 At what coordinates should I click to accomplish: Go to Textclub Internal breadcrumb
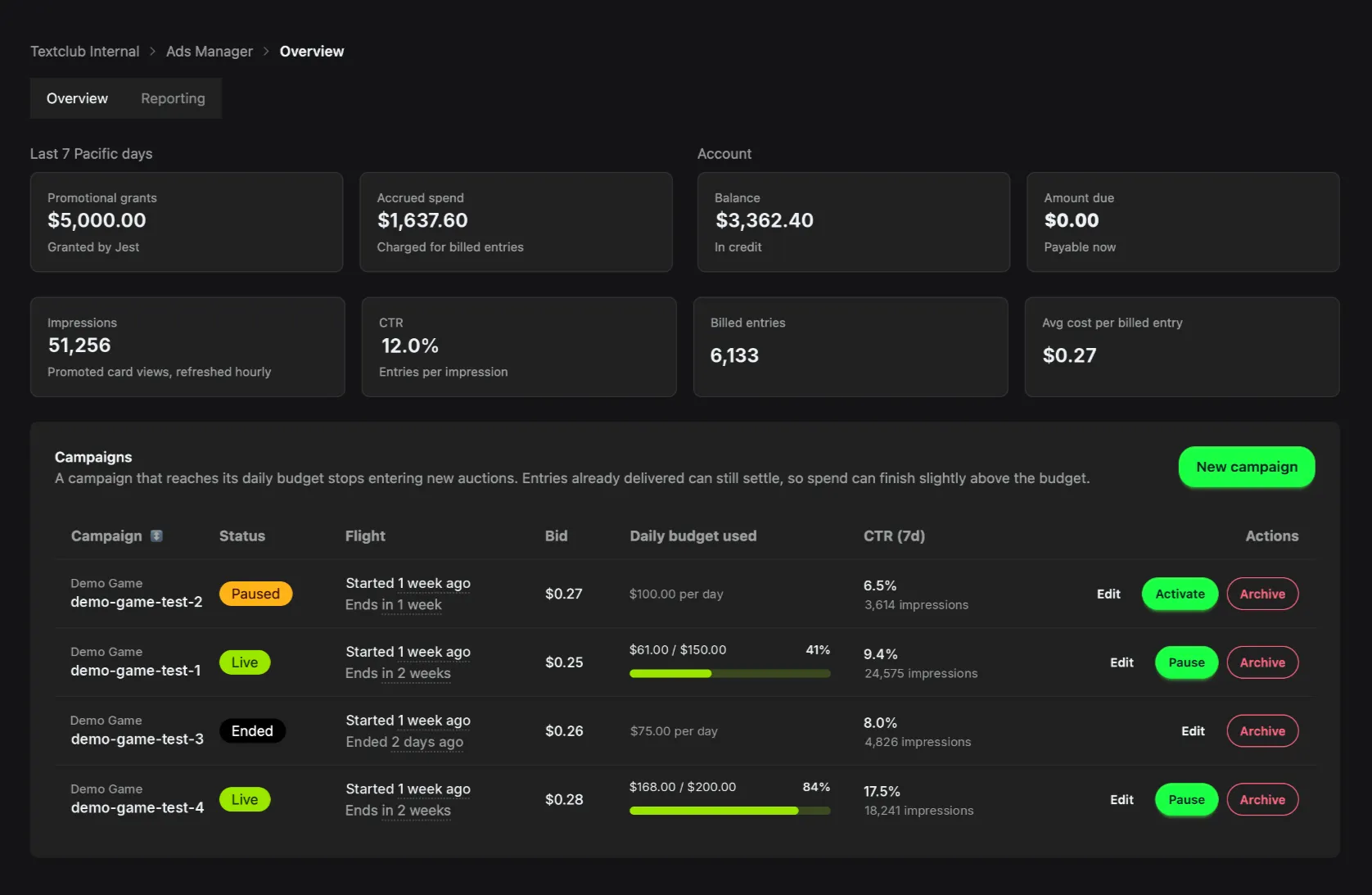85,52
